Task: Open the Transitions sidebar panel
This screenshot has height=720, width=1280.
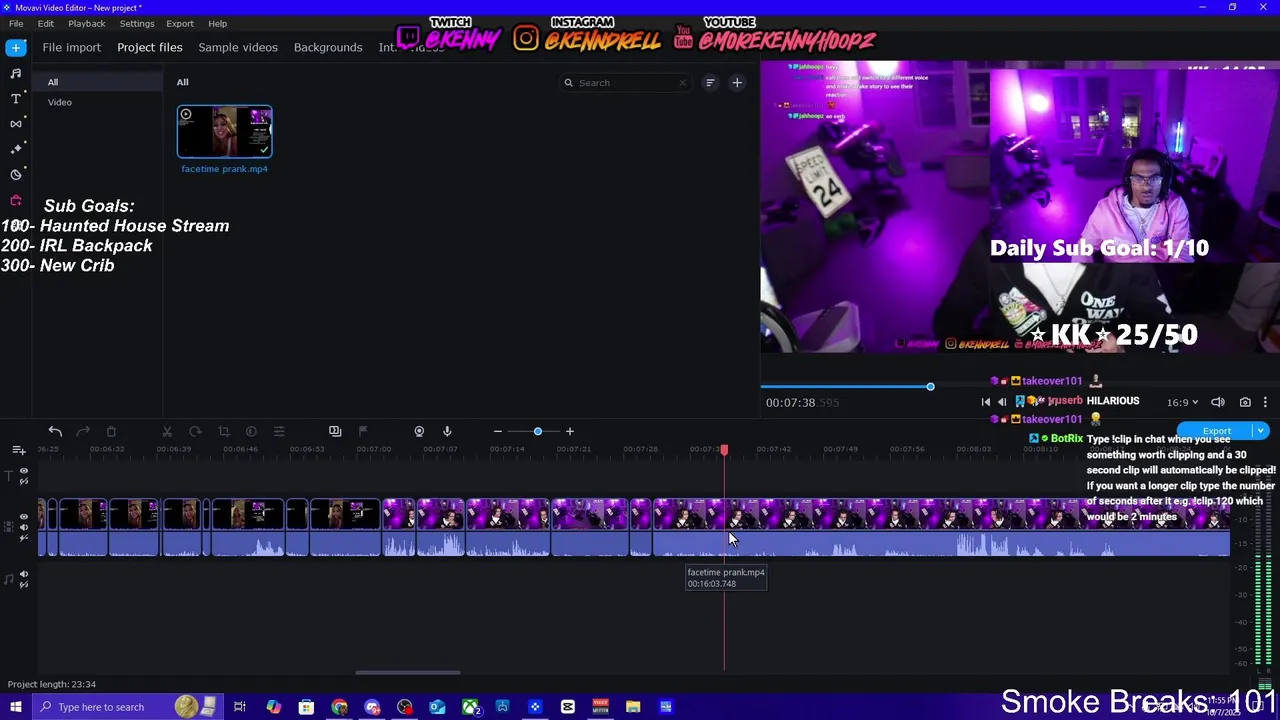Action: point(16,123)
